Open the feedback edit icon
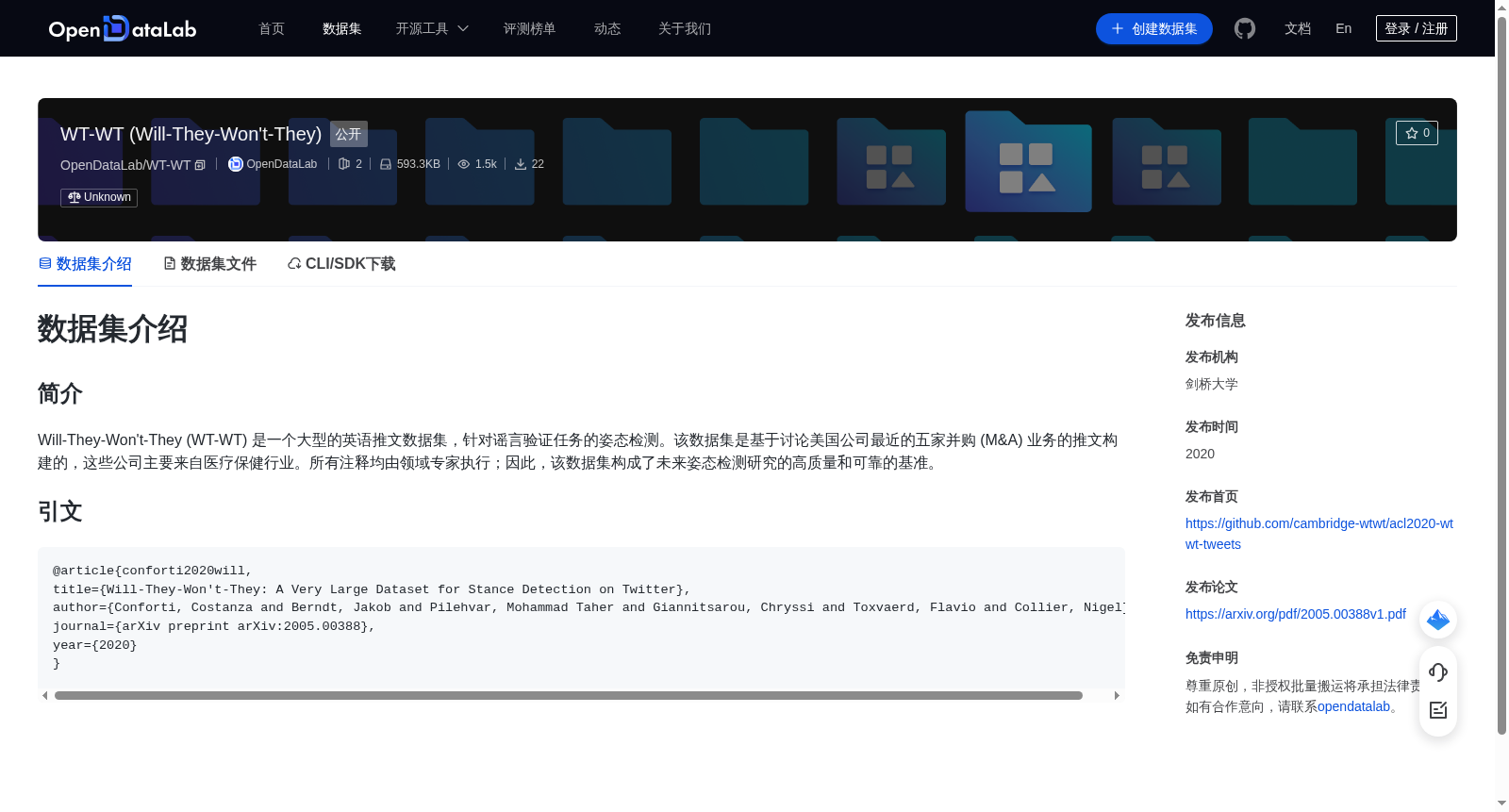Viewport: 1509px width, 812px height. pyautogui.click(x=1438, y=710)
